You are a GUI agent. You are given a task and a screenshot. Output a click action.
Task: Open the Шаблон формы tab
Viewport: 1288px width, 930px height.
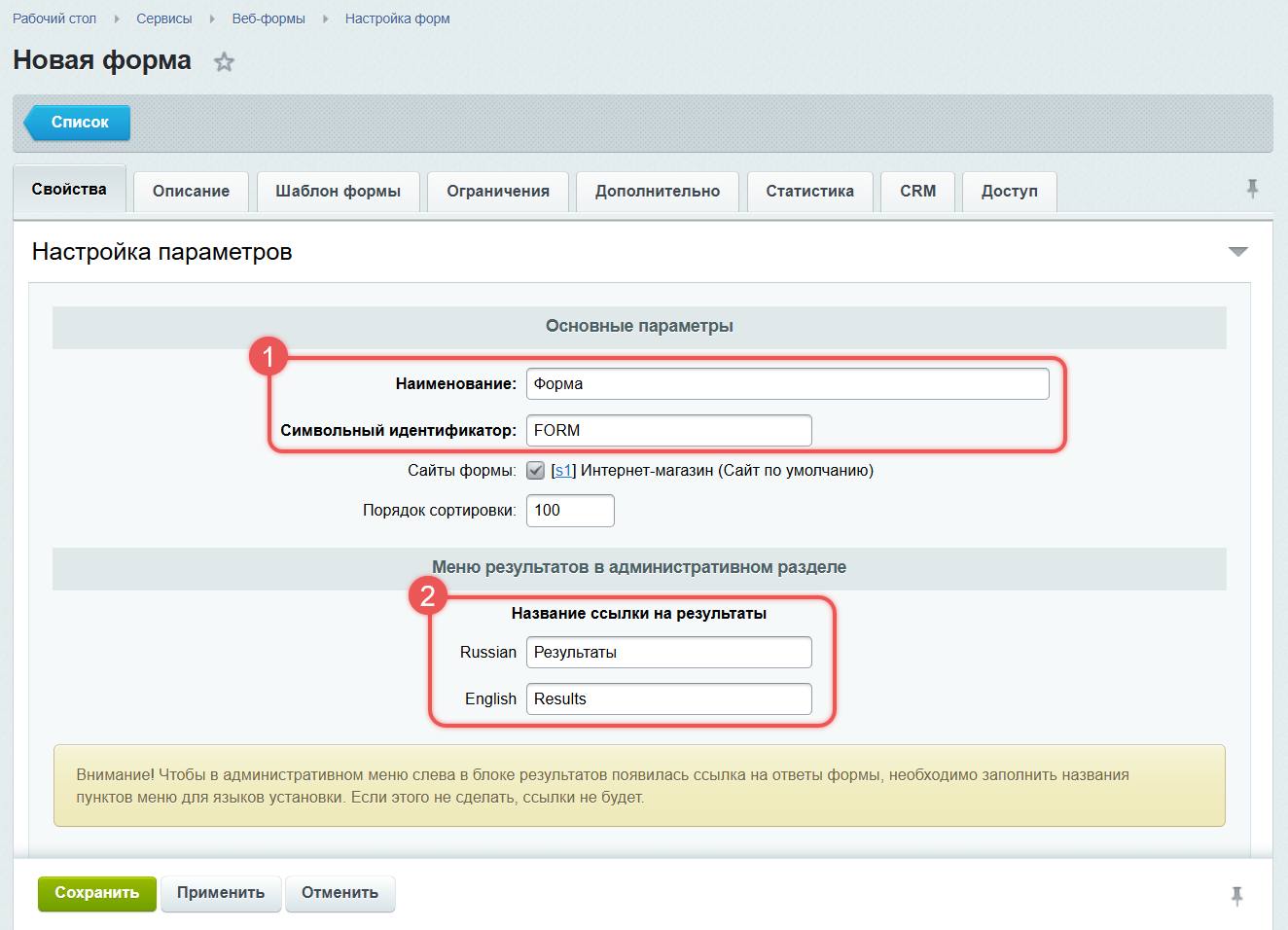tap(338, 192)
